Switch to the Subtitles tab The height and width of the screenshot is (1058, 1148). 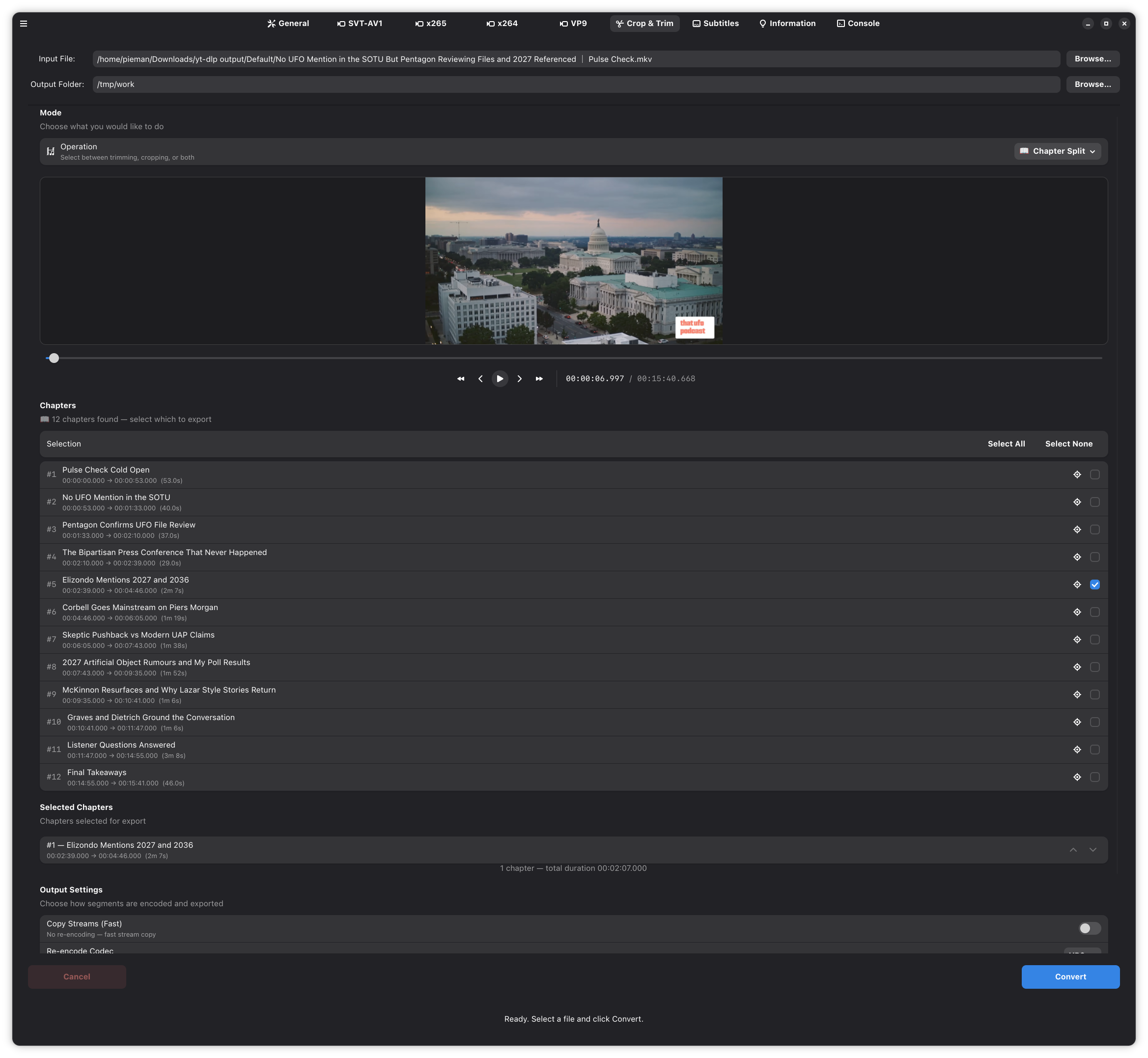point(716,24)
